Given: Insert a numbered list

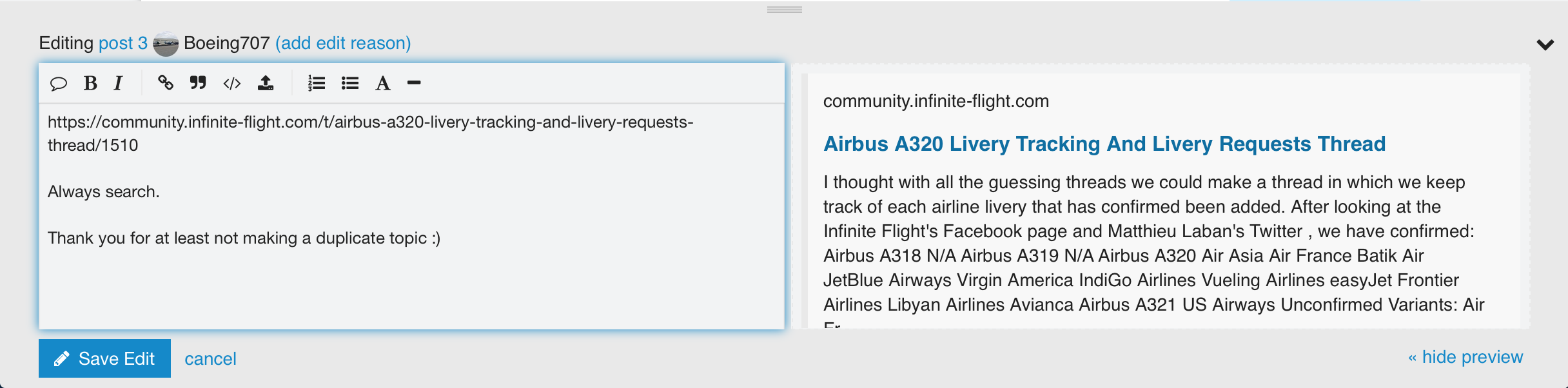Looking at the screenshot, I should point(316,83).
